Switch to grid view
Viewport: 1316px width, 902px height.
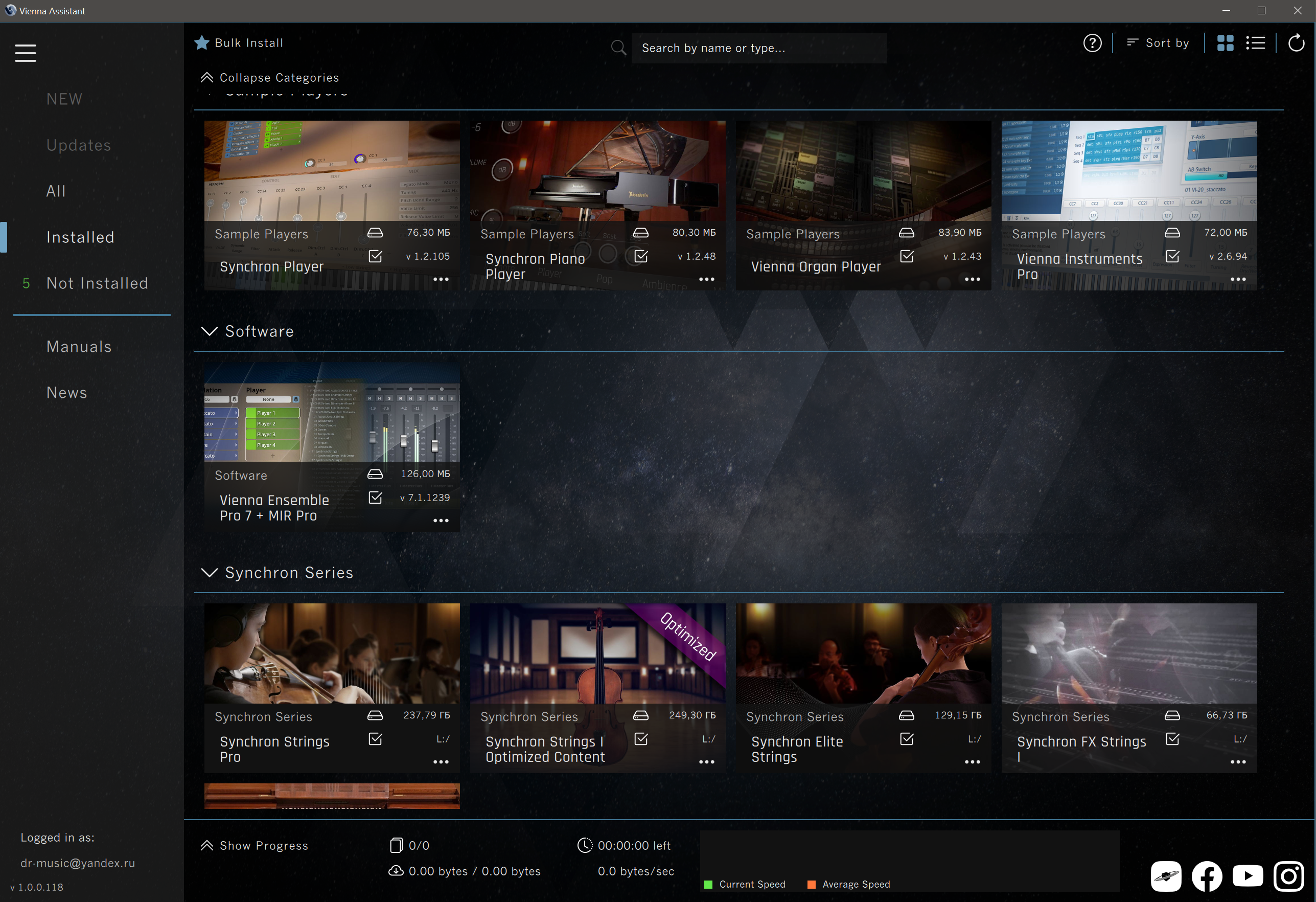1226,43
